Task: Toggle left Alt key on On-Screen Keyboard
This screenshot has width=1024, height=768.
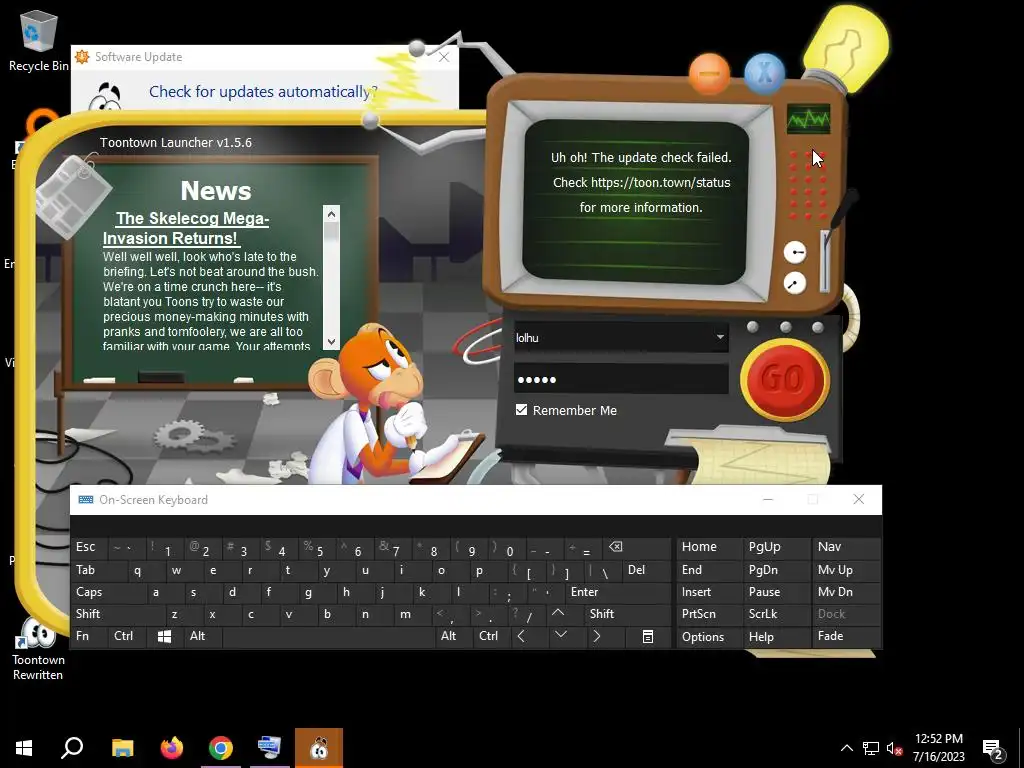Action: (203, 636)
